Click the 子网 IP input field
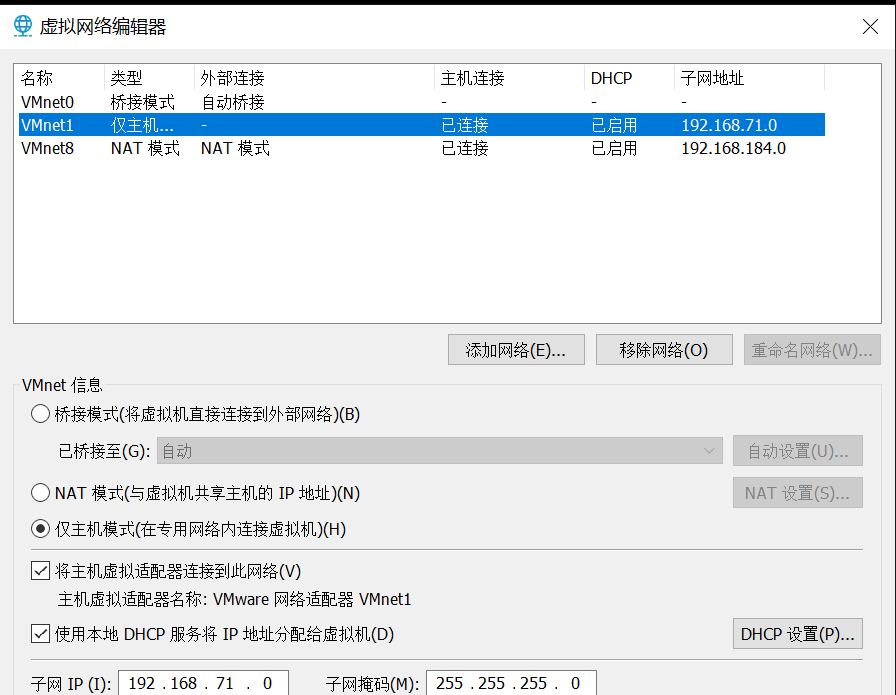 [203, 683]
